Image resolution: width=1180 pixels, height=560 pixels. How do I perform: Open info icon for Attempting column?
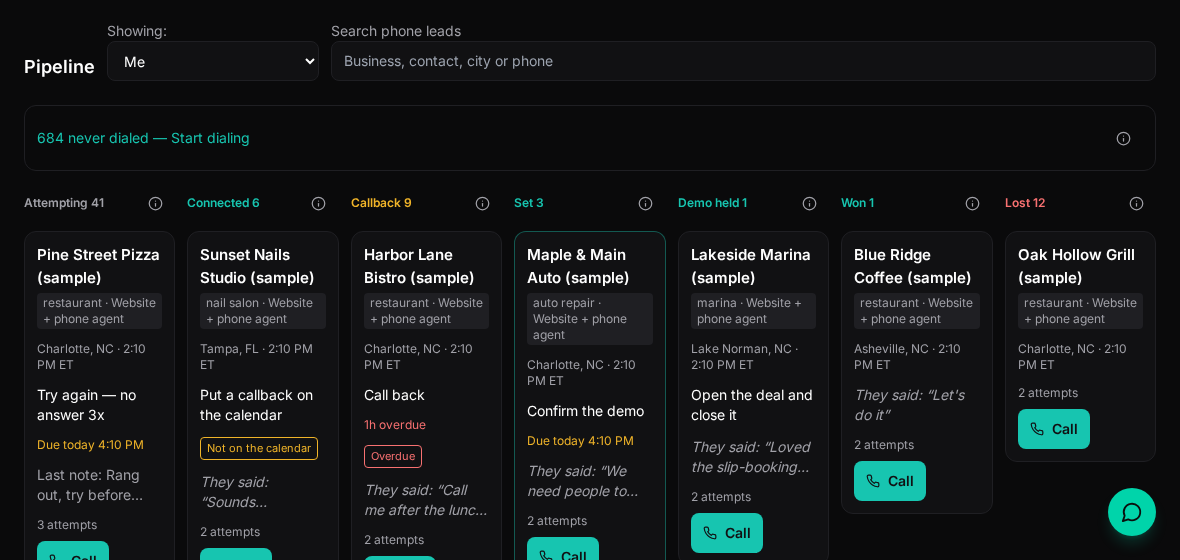tap(155, 203)
